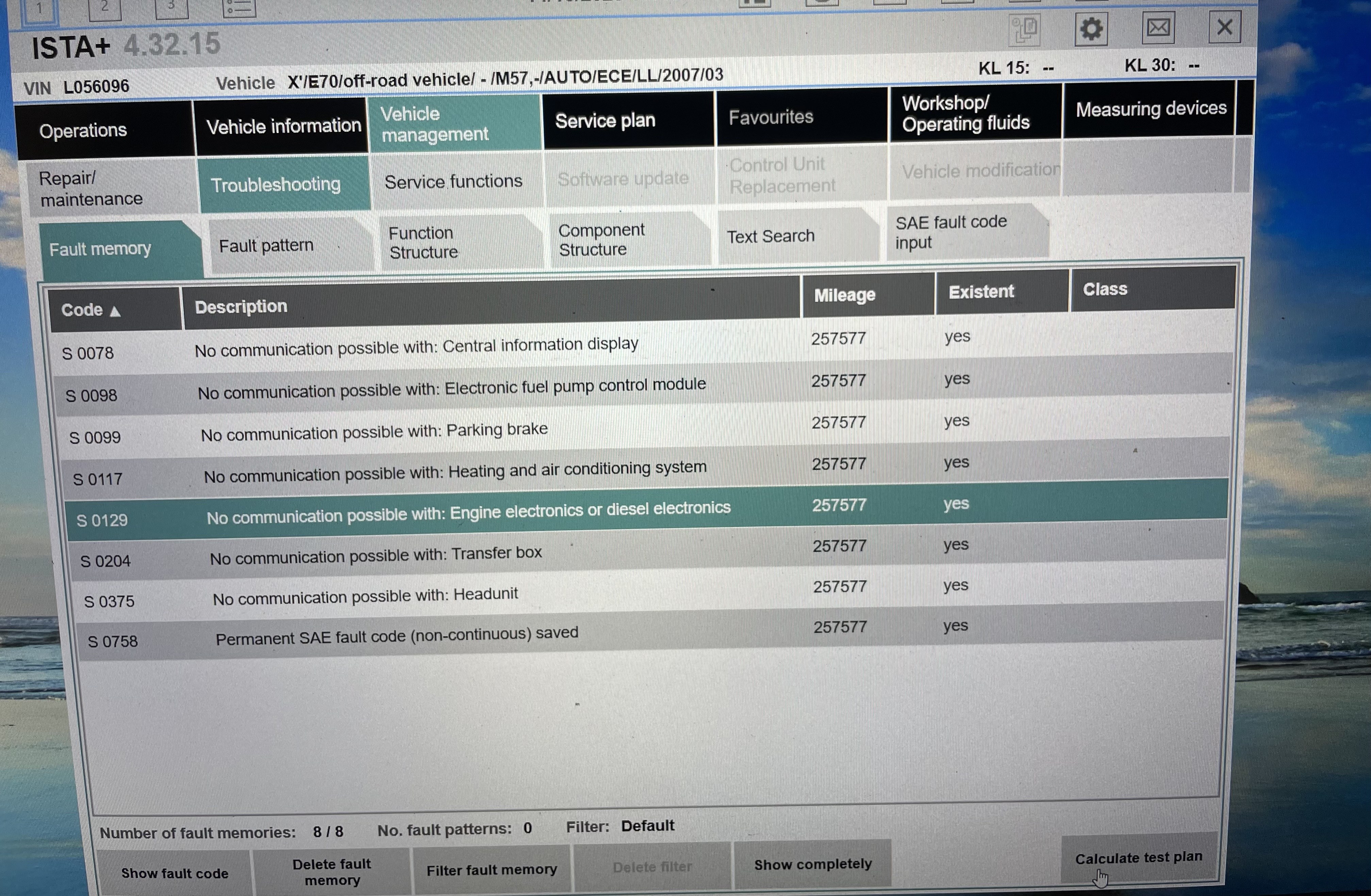Close the current ISTA session with X
This screenshot has width=1371, height=896.
pyautogui.click(x=1224, y=27)
